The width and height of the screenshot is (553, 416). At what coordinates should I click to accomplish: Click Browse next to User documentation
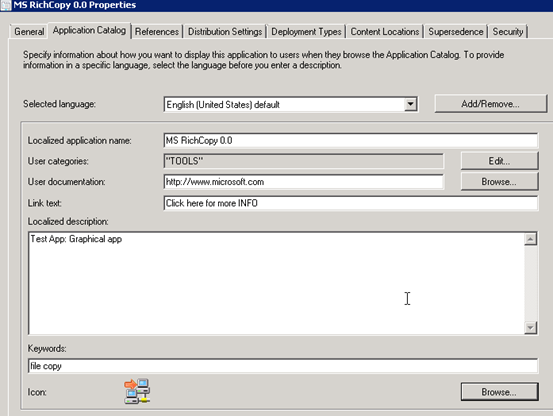pos(499,182)
